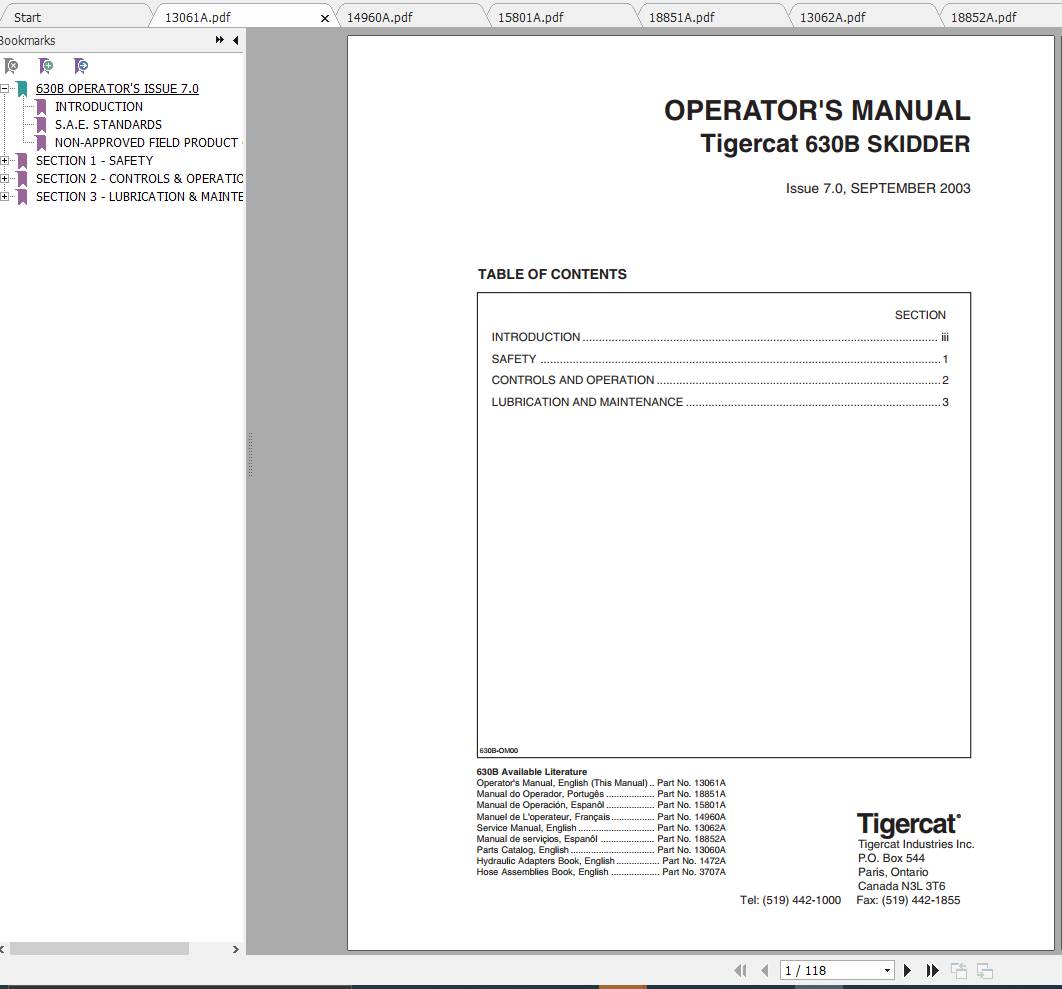The width and height of the screenshot is (1062, 989).
Task: Collapse the Bookmarks panel with the left-arrow toggle
Action: tap(235, 40)
